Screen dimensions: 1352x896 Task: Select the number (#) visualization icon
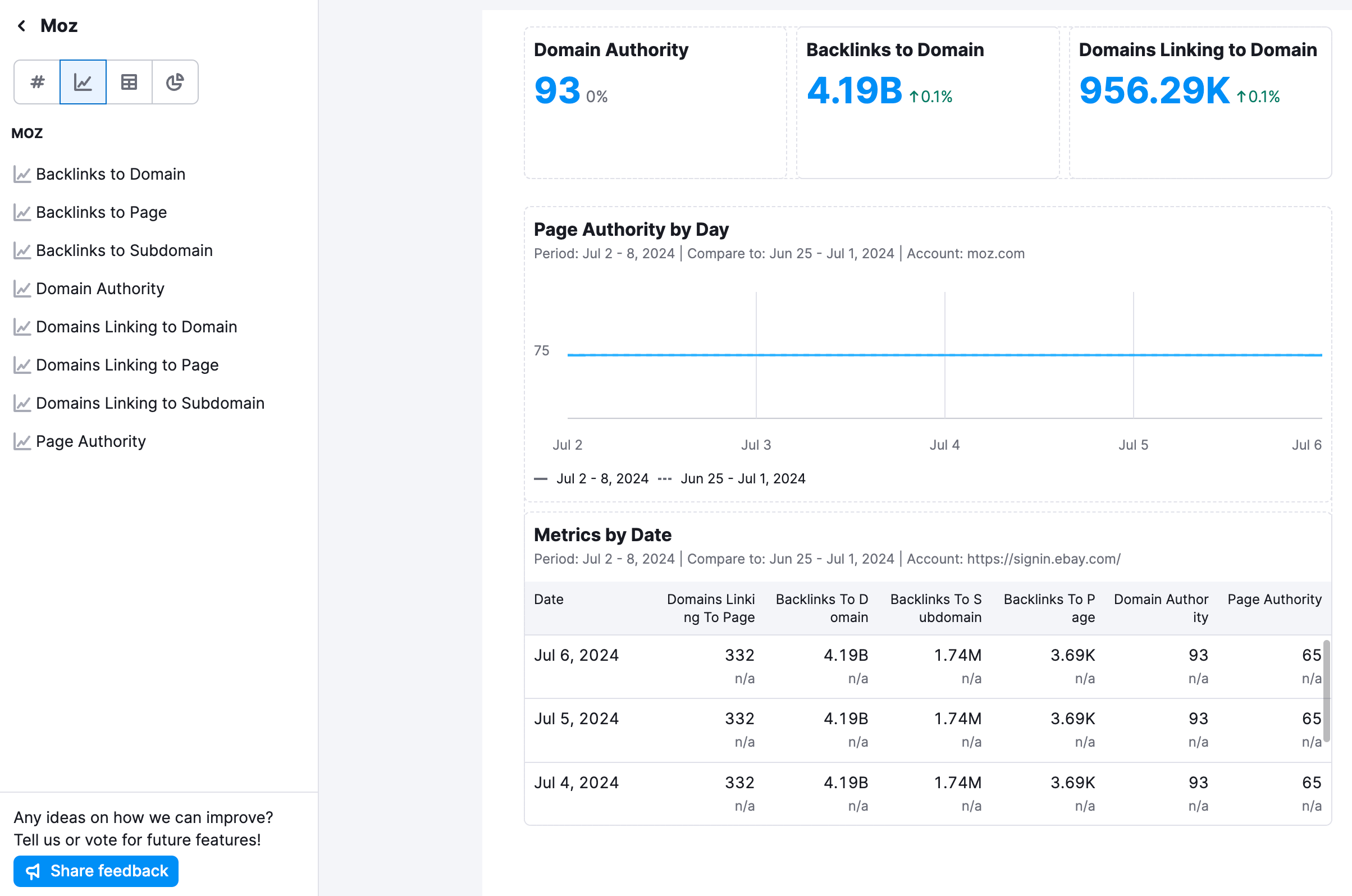(36, 82)
